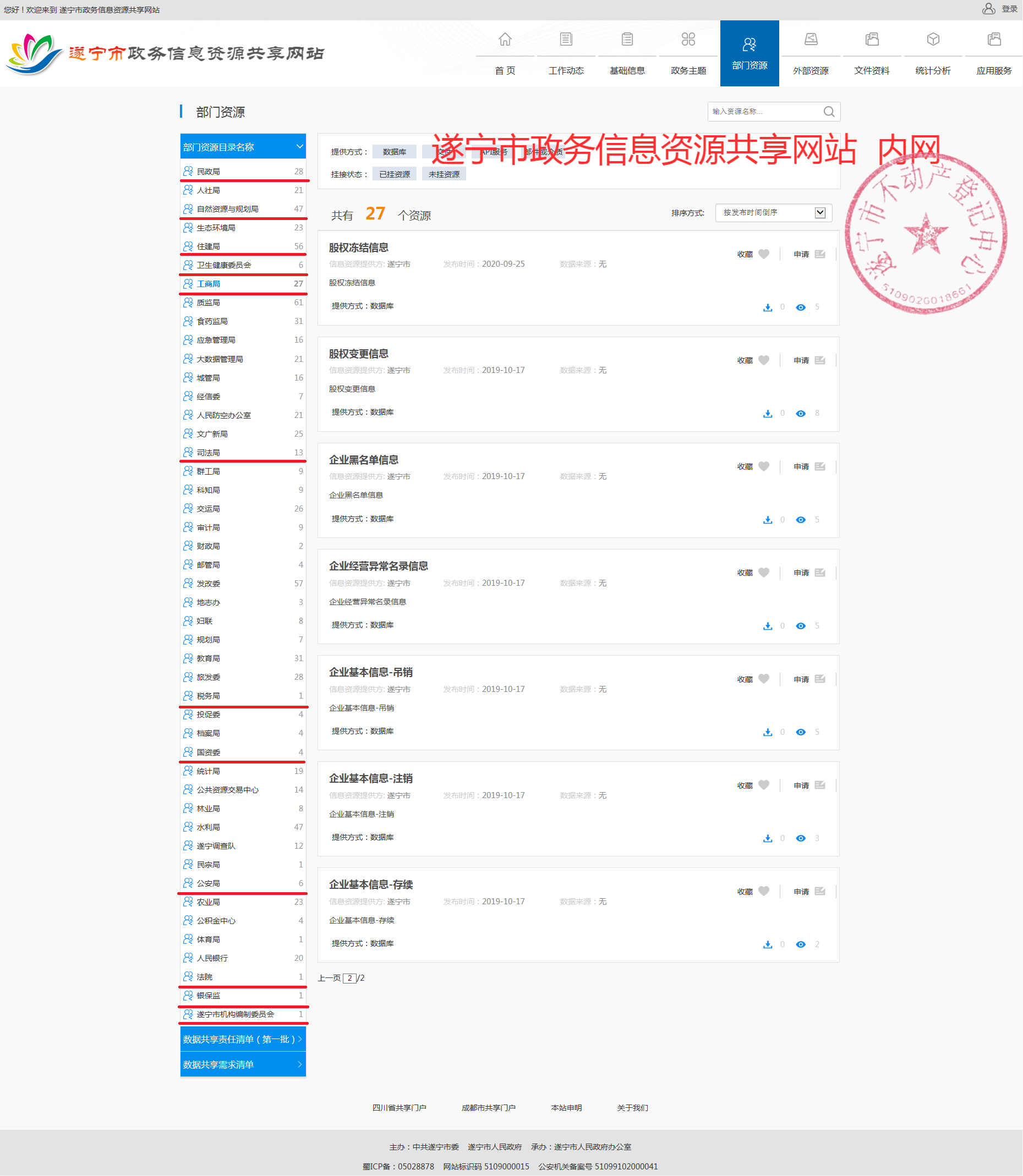Favorite 股权冻结信息 with heart icon
The width and height of the screenshot is (1023, 1176).
click(764, 254)
